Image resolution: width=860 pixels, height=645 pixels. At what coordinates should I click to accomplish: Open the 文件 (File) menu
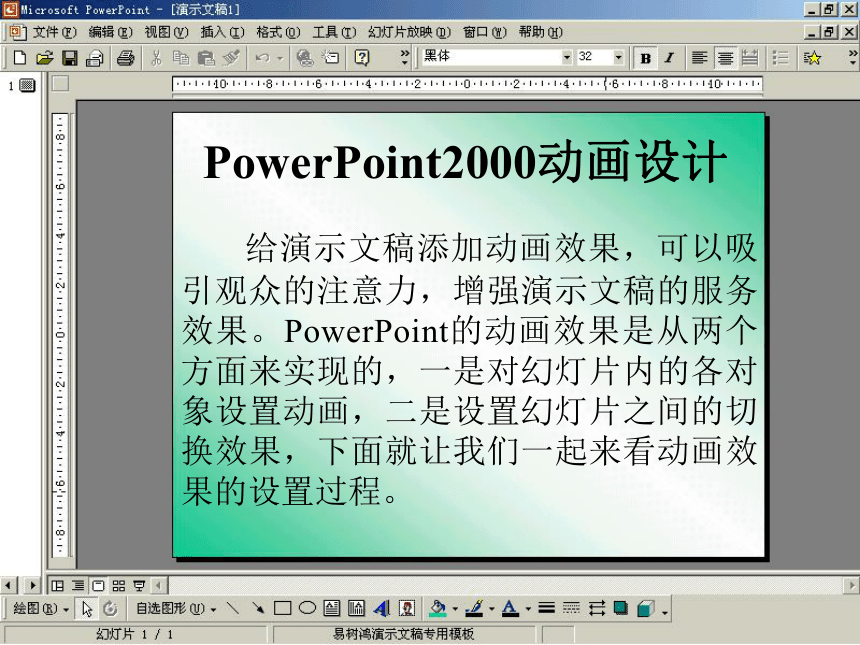(54, 32)
